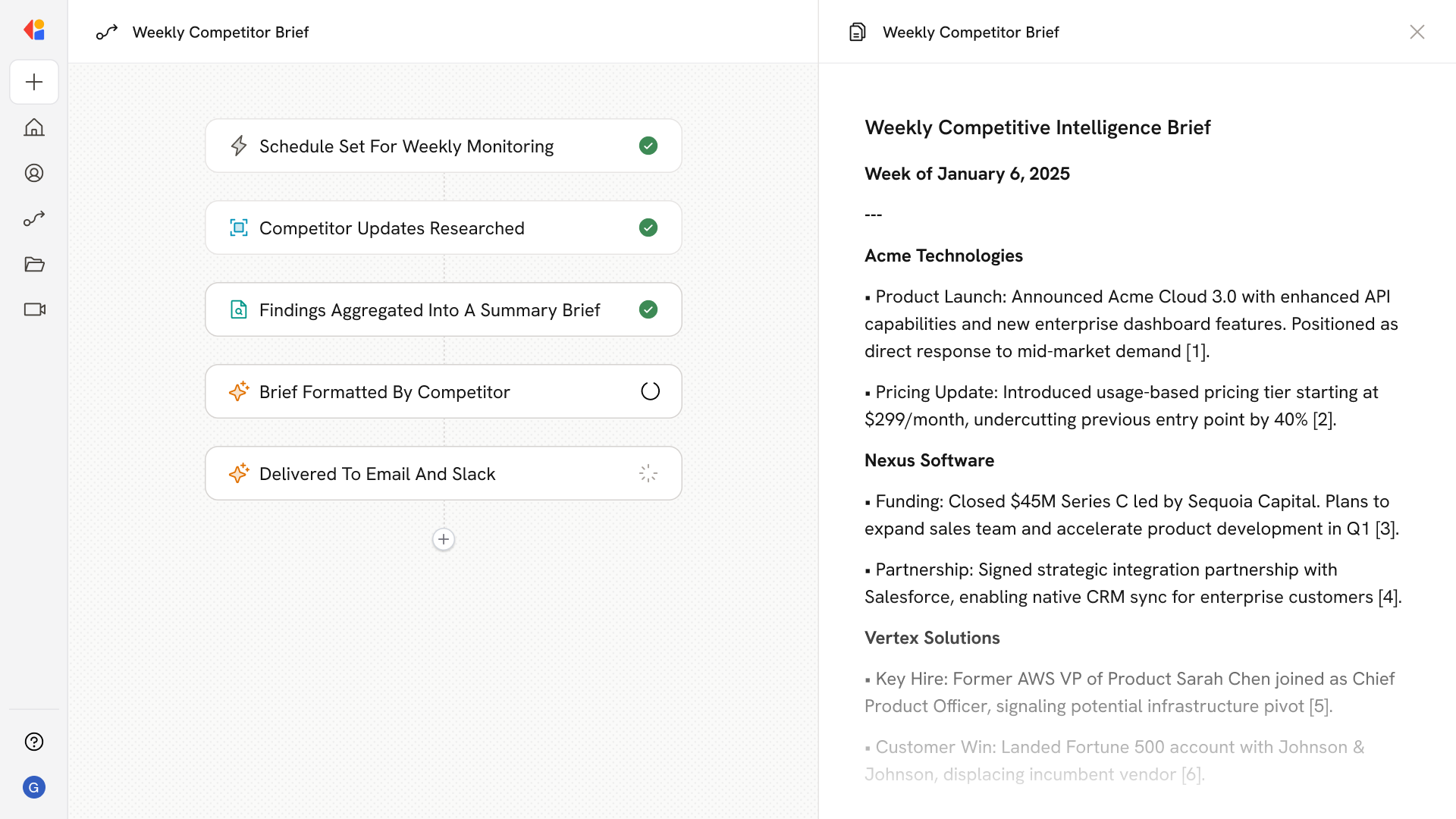Click the help question mark icon
This screenshot has height=819, width=1456.
point(34,742)
